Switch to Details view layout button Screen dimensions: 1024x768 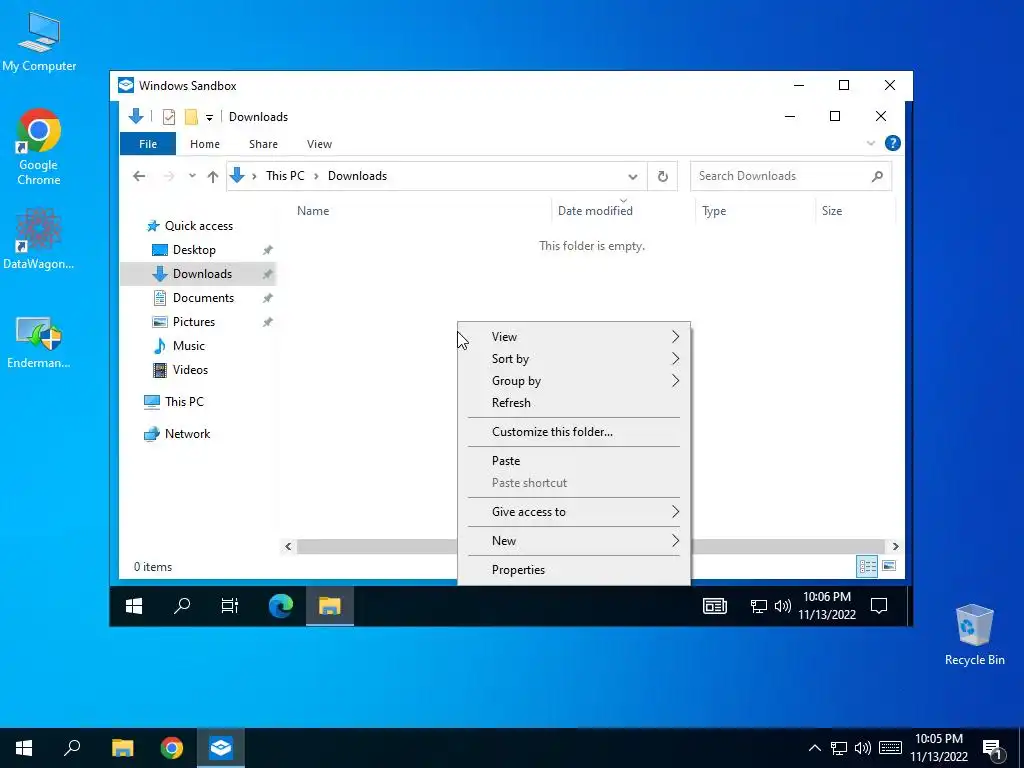[x=867, y=566]
